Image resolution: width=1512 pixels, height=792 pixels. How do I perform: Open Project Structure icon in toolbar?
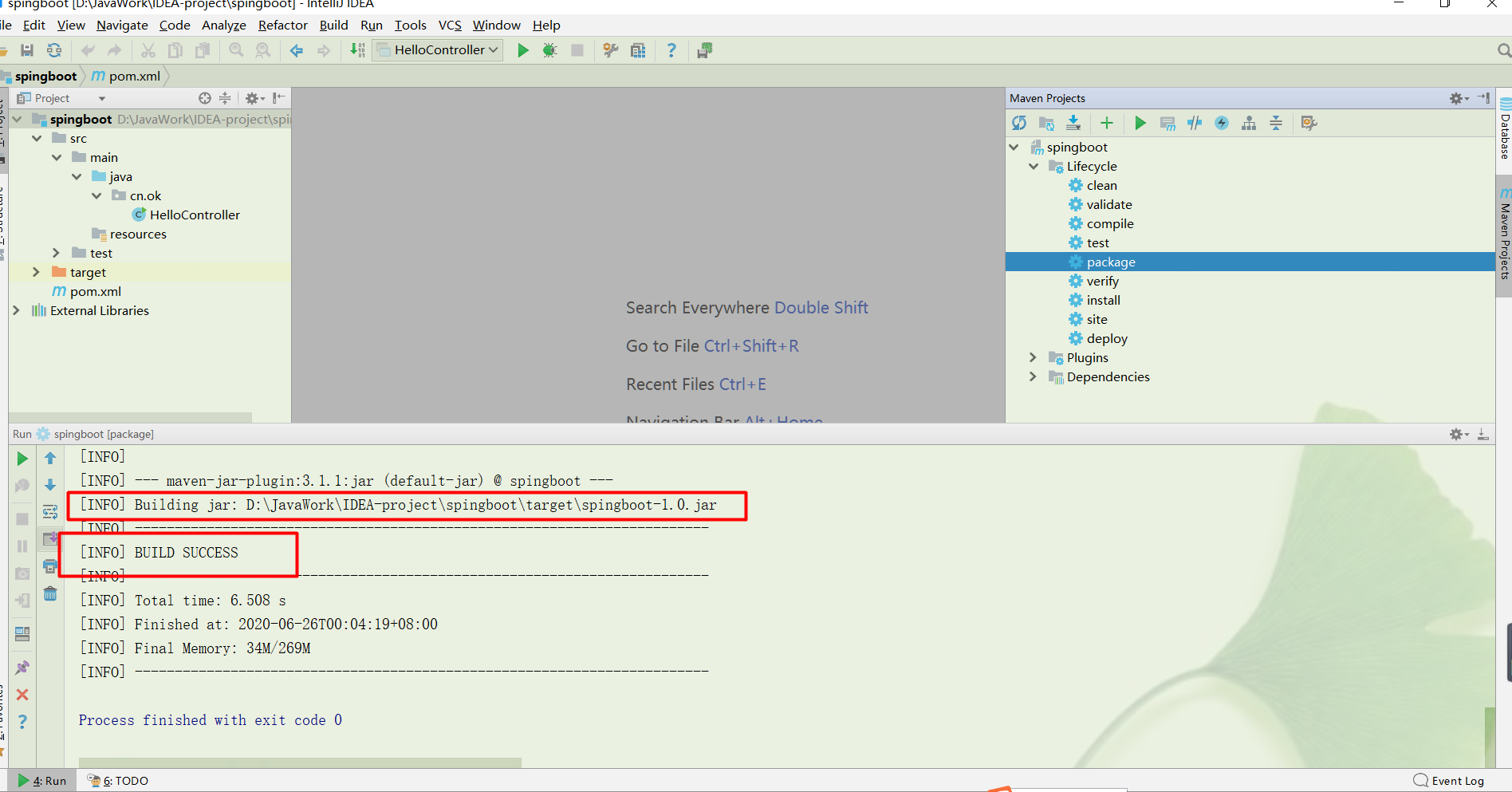pos(638,50)
